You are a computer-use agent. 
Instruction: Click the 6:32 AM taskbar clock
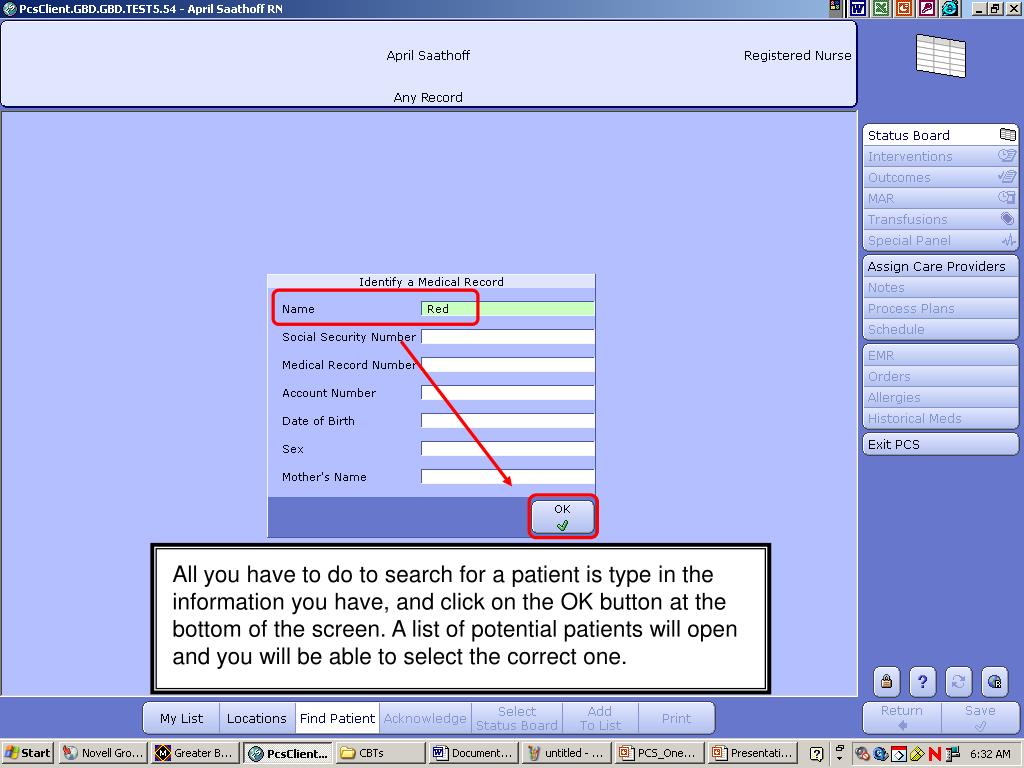[990, 754]
